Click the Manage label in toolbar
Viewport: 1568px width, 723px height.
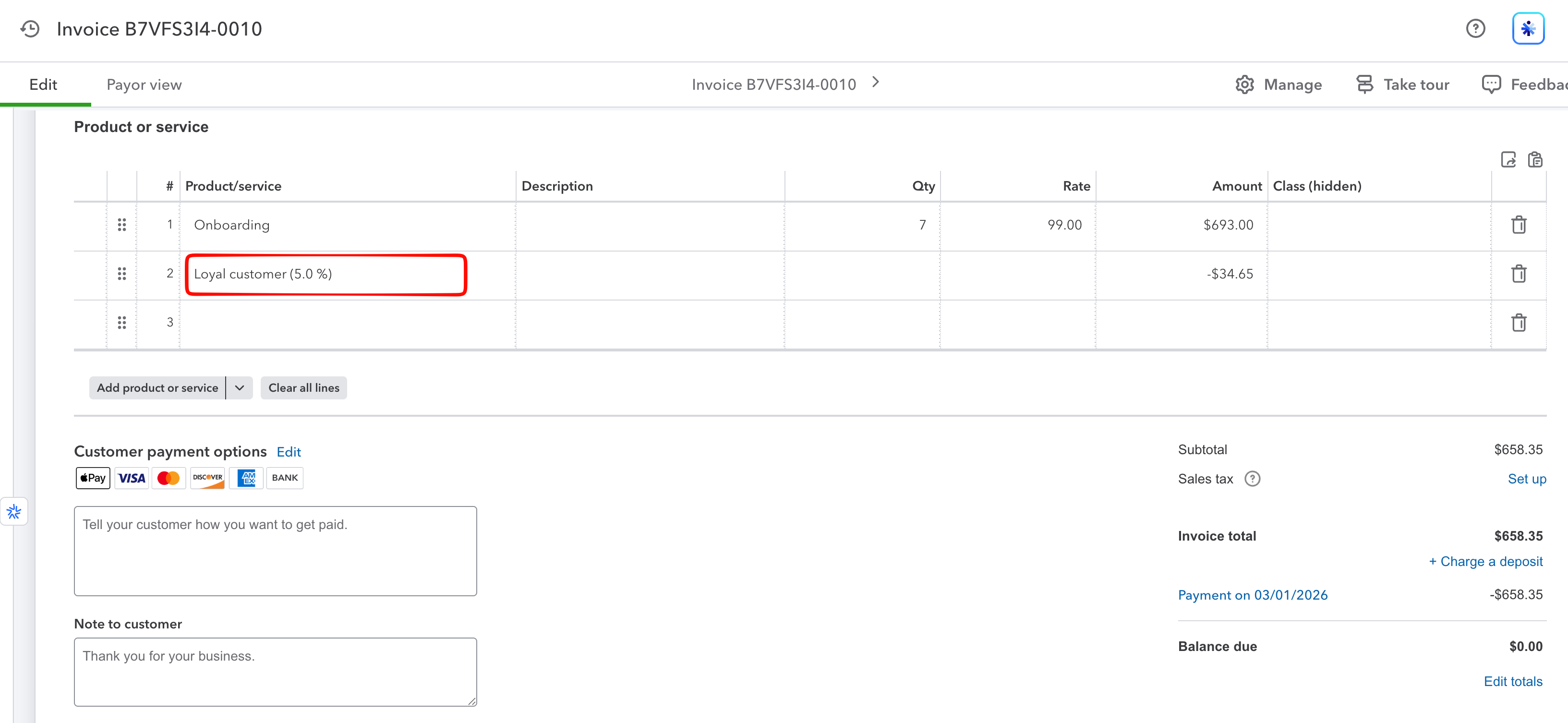(x=1293, y=84)
